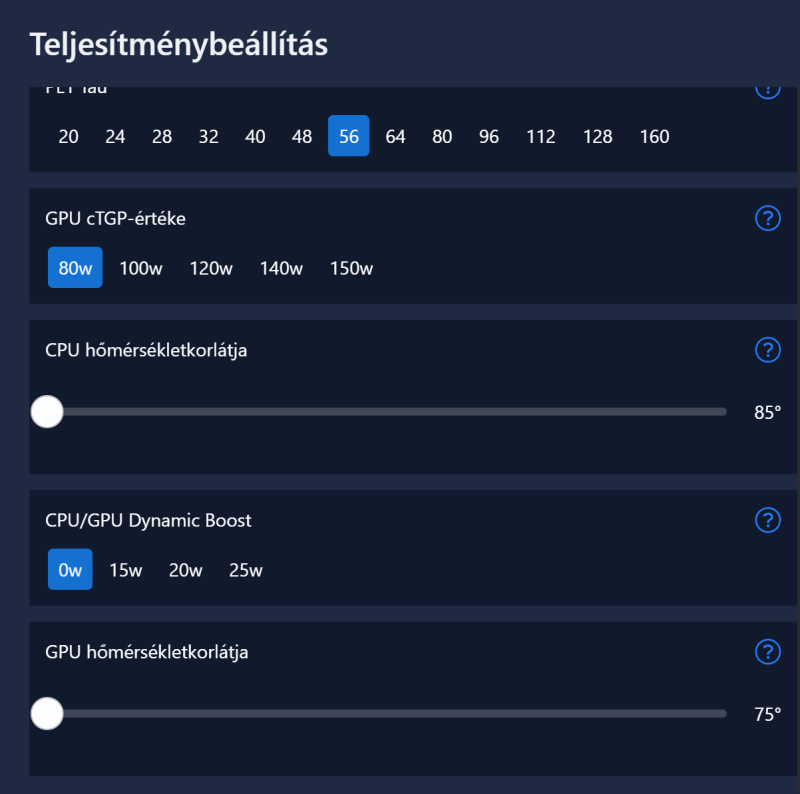Select 0w Dynamic Boost option
The height and width of the screenshot is (794, 800).
tap(70, 570)
